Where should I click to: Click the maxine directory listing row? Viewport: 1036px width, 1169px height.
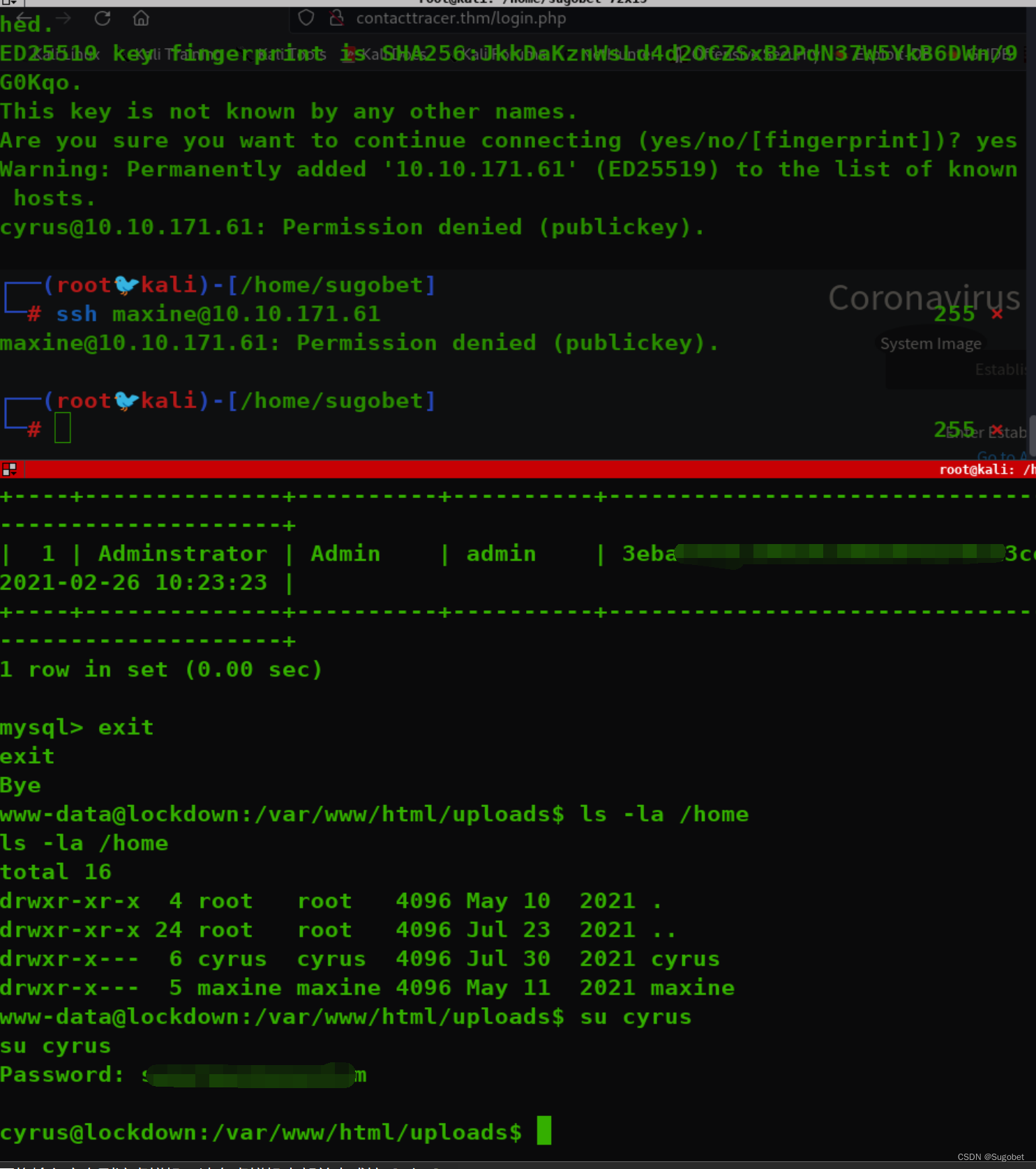[x=368, y=988]
